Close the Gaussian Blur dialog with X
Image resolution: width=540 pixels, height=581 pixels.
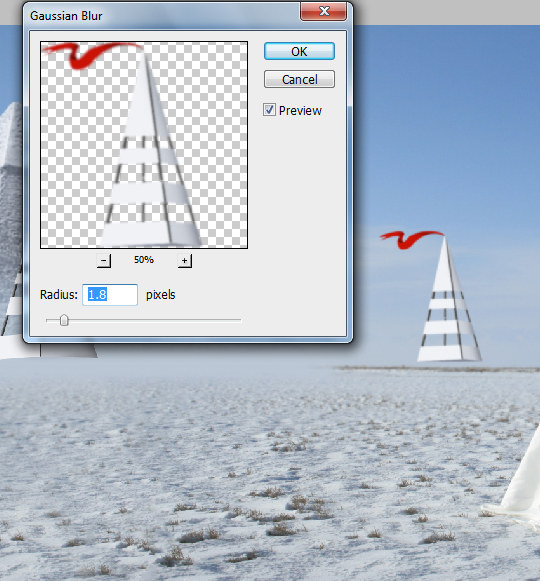[324, 11]
